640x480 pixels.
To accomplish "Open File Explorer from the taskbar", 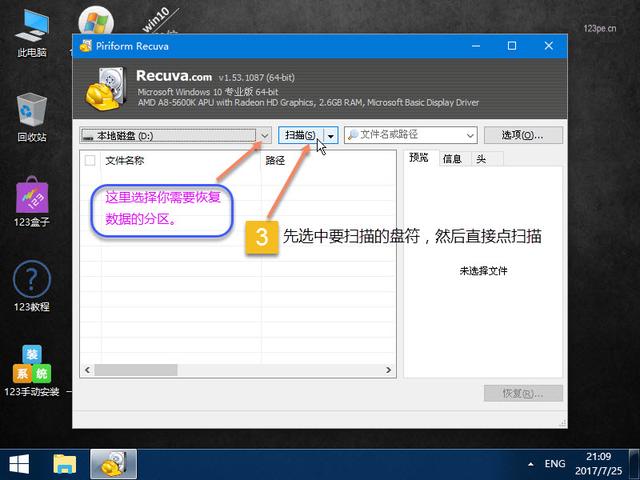I will pyautogui.click(x=64, y=464).
